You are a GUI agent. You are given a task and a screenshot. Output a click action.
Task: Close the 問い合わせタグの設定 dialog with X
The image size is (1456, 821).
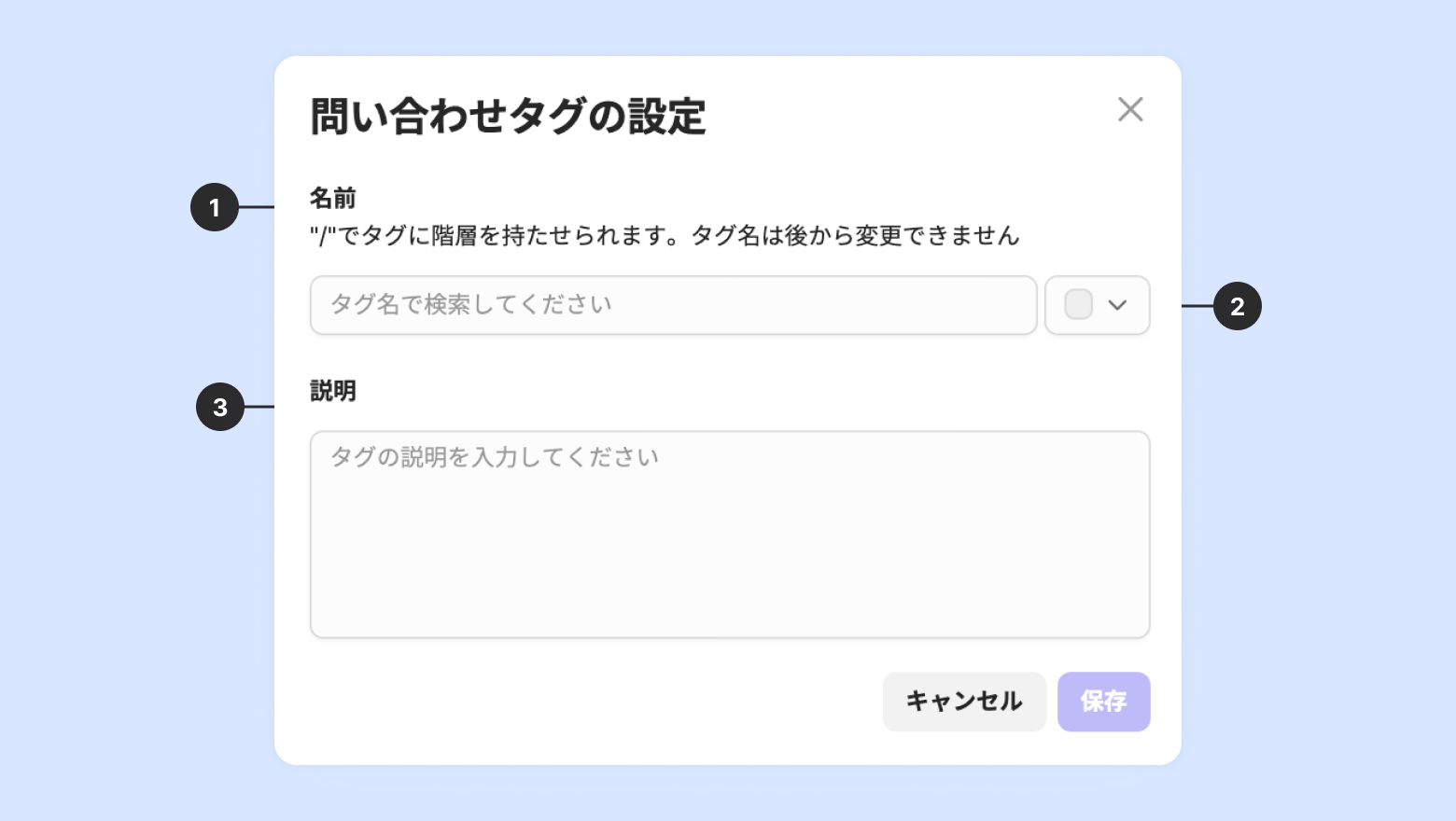point(1130,109)
